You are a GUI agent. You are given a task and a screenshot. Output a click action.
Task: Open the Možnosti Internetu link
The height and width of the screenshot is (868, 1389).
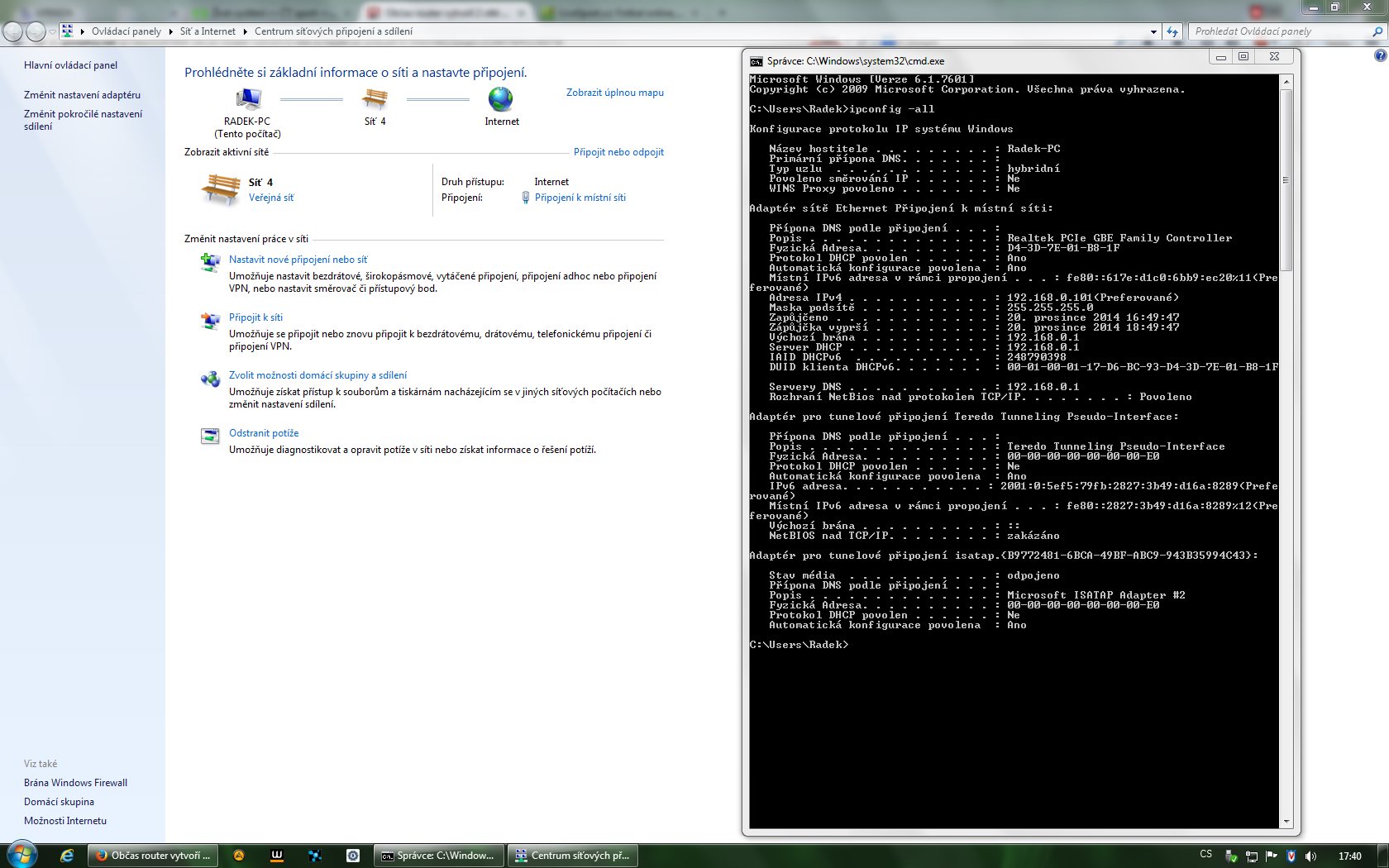tap(65, 821)
